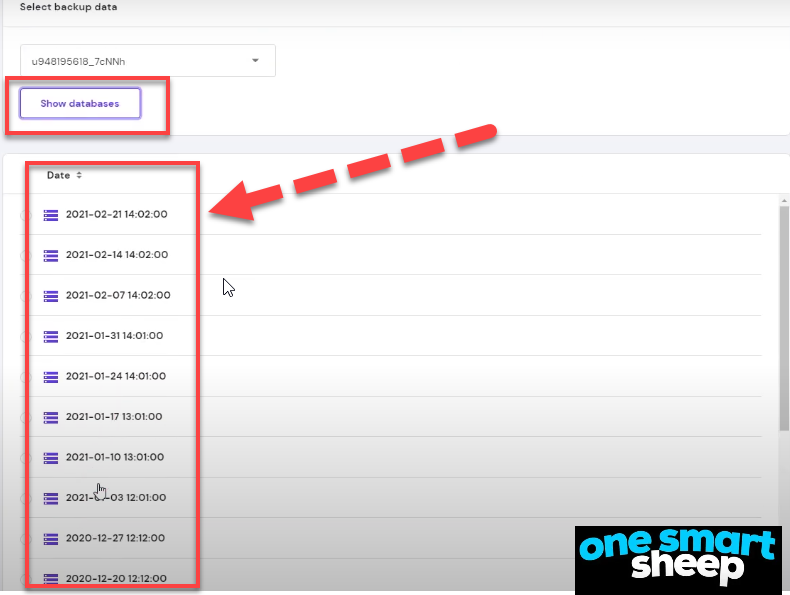The width and height of the screenshot is (790, 595).
Task: Click the backup list vertical scrollbar thumb
Action: (x=784, y=318)
